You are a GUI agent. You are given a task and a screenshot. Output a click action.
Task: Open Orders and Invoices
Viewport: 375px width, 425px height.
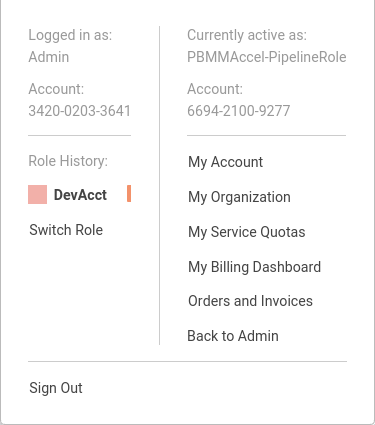click(250, 301)
